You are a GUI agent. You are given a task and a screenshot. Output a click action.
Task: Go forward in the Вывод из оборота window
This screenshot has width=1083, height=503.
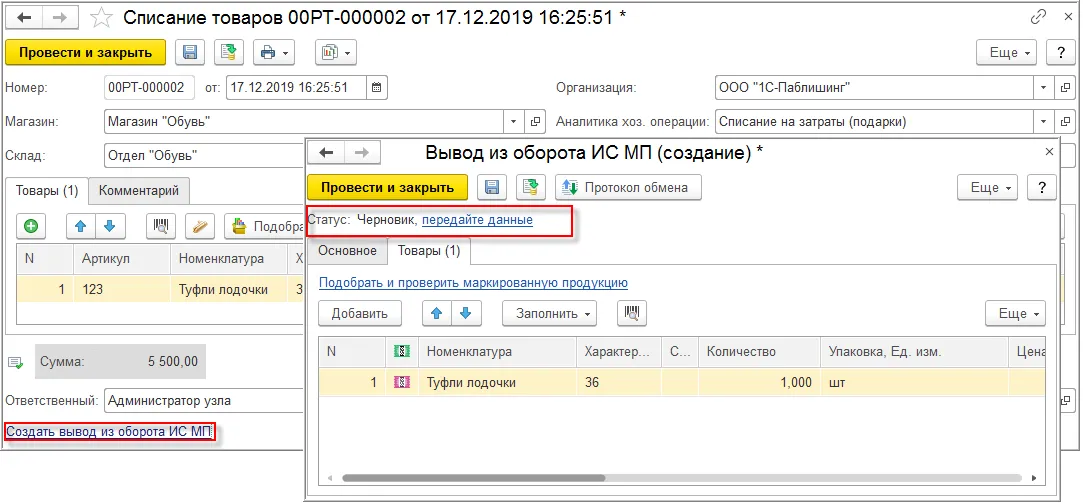(x=364, y=153)
